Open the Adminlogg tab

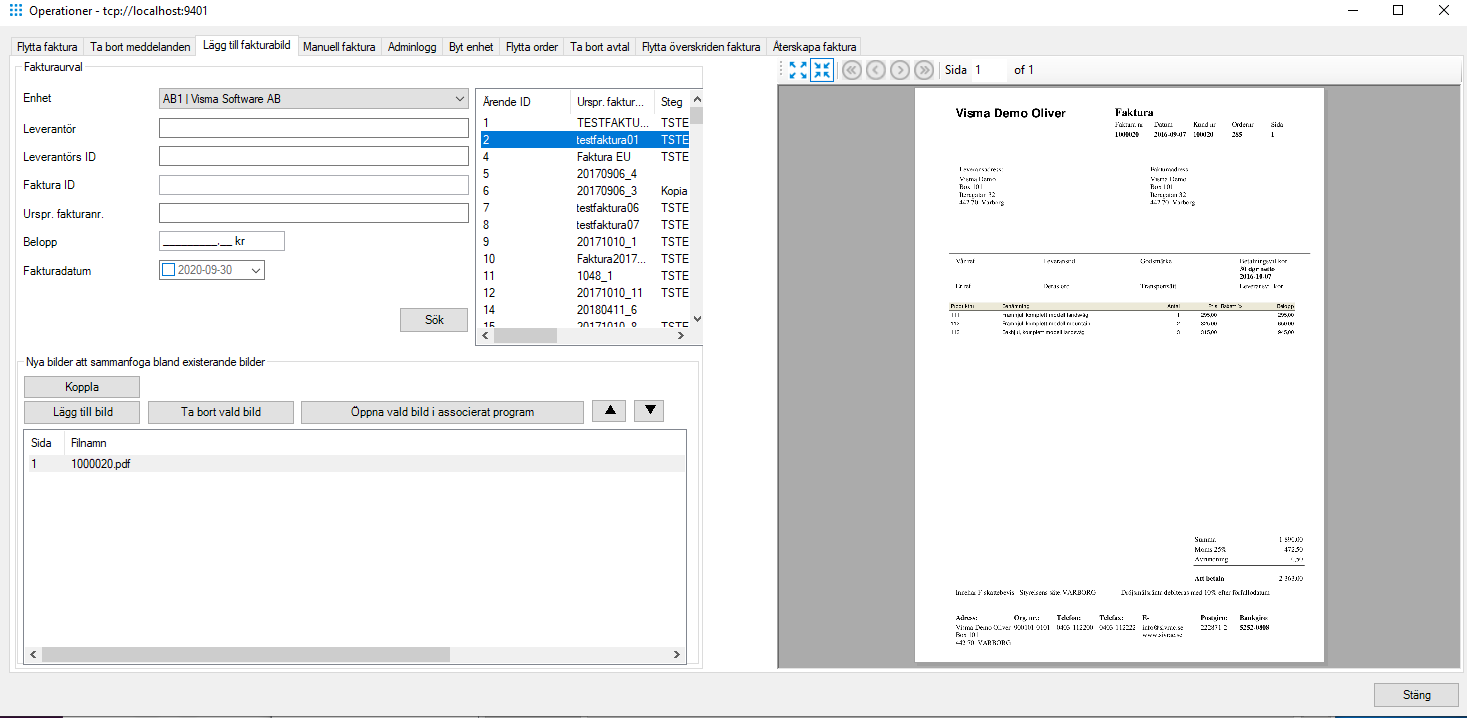(411, 46)
